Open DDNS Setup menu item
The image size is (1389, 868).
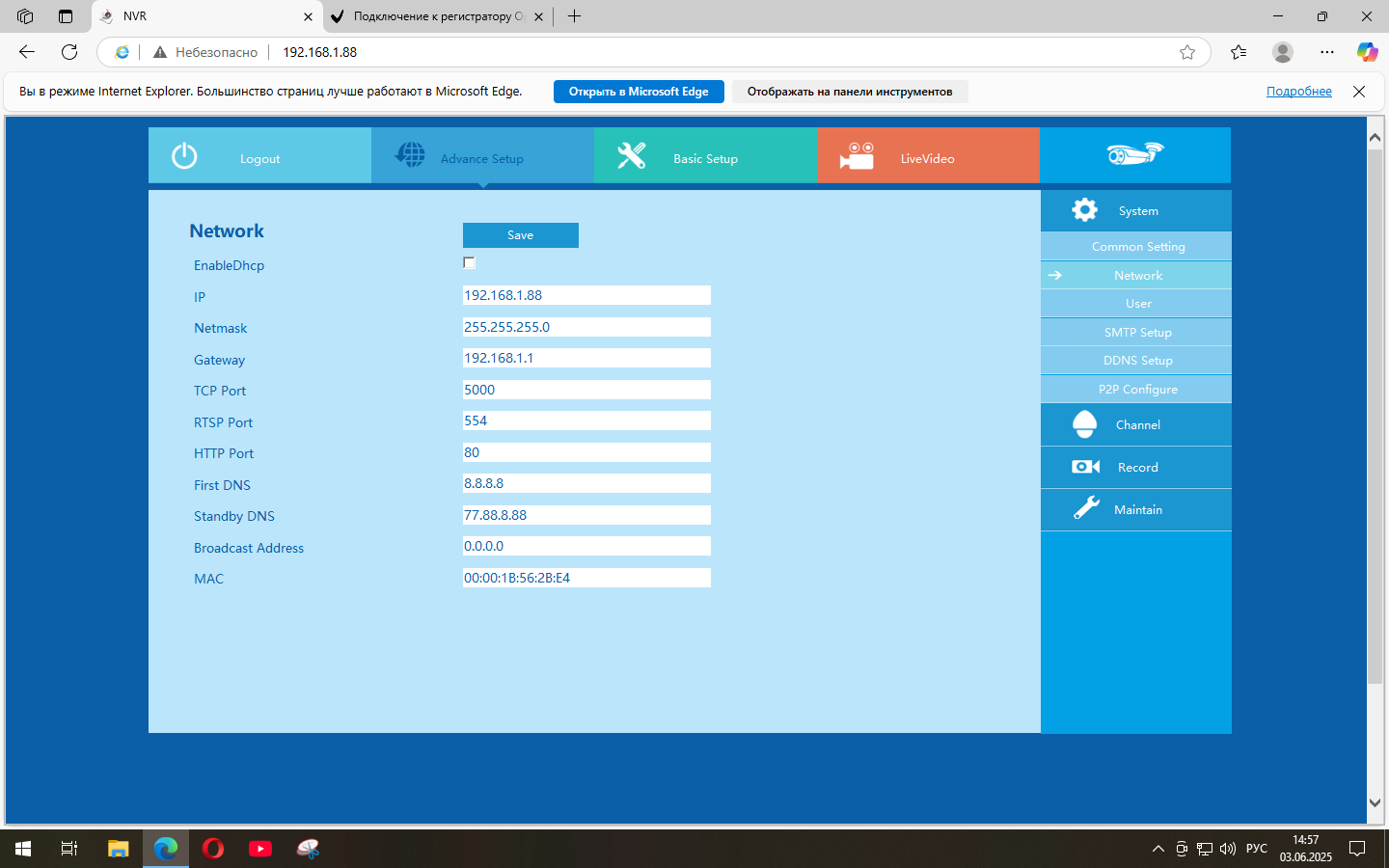[x=1137, y=361]
